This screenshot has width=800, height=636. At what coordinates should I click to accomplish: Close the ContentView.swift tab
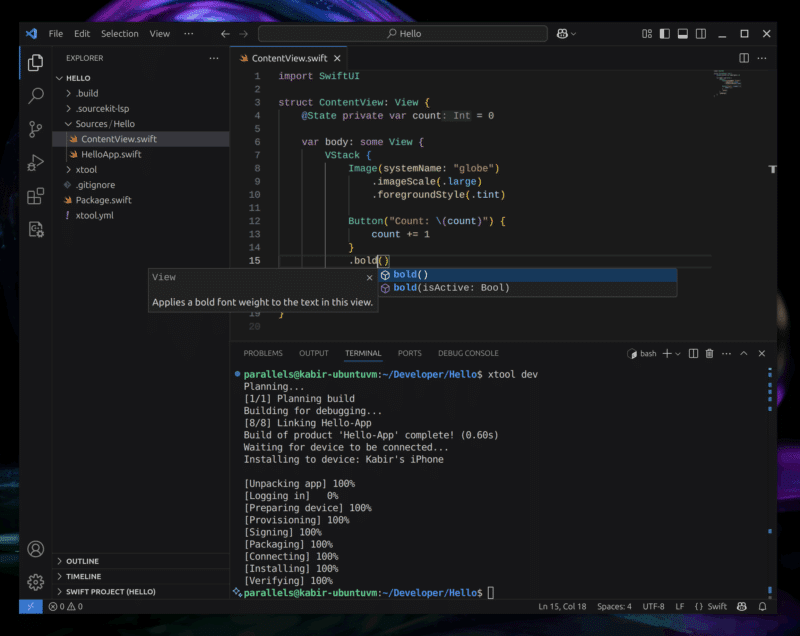pyautogui.click(x=337, y=59)
